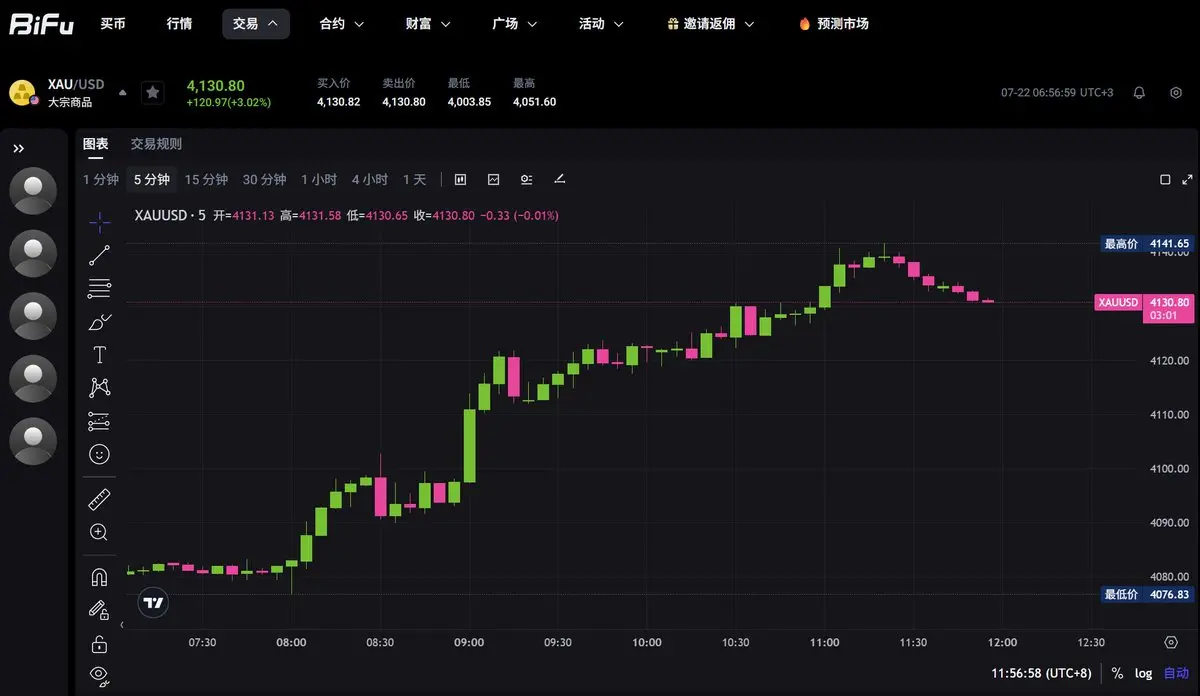This screenshot has width=1200, height=696.
Task: Switch to the 交易规则 tab
Action: coord(156,144)
